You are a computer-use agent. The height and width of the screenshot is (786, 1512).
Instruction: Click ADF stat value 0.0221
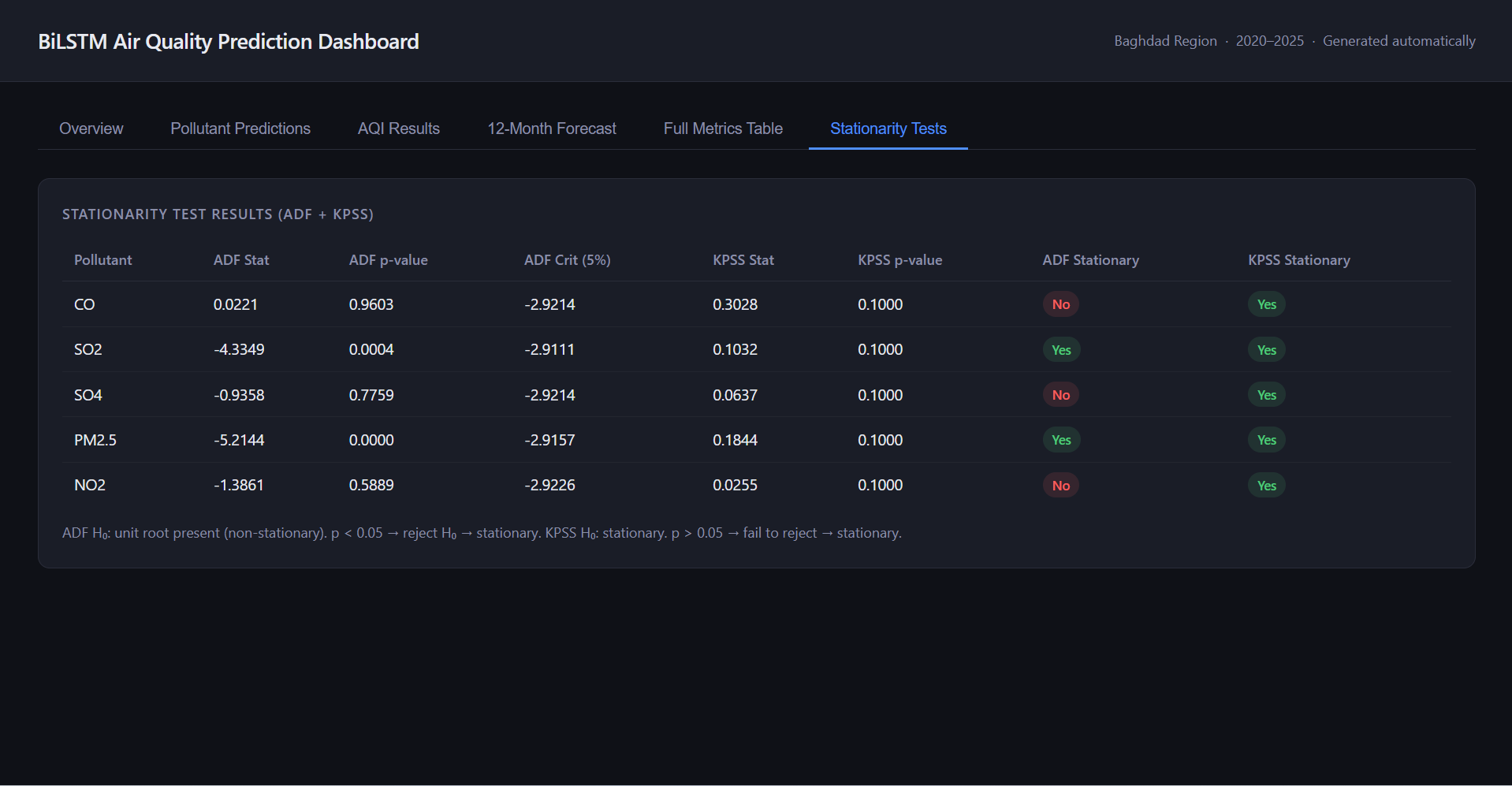tap(236, 304)
